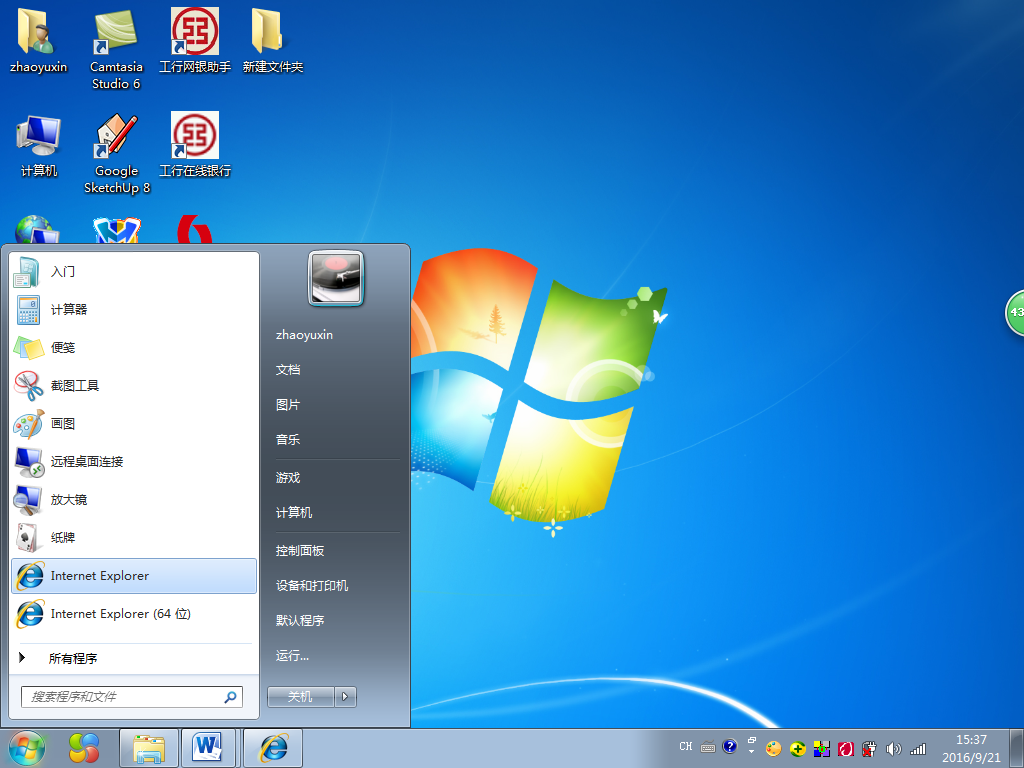
Task: Click the green 43 floating widget
Action: pyautogui.click(x=1015, y=312)
